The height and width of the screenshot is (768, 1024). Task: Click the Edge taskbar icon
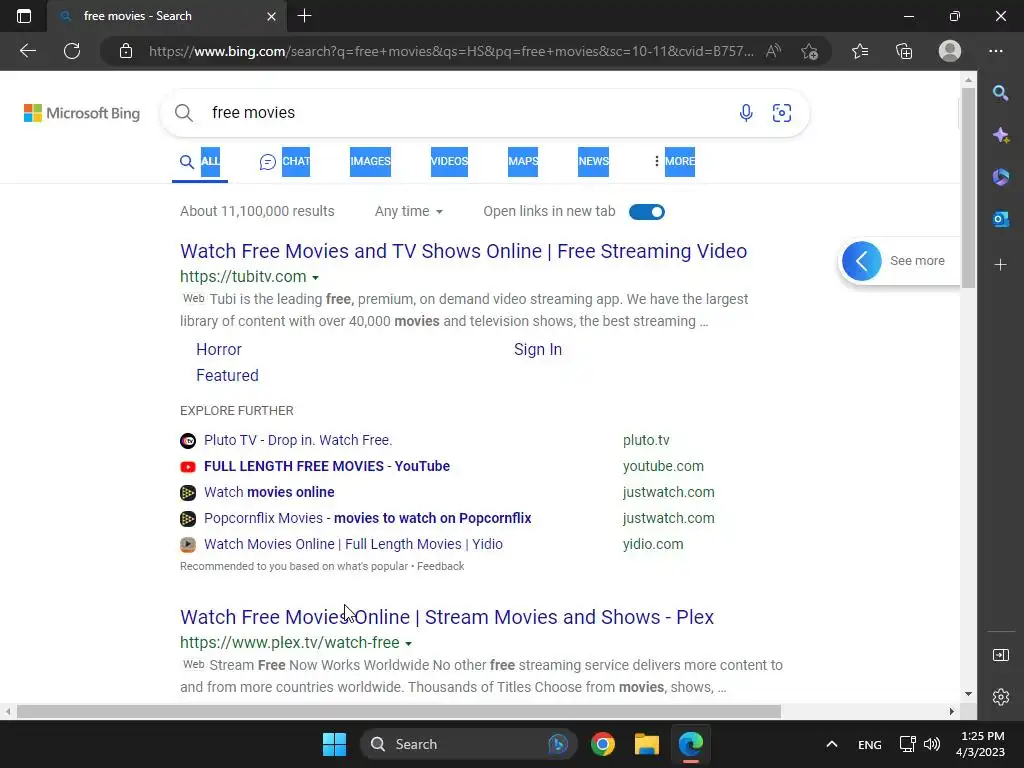pos(690,744)
